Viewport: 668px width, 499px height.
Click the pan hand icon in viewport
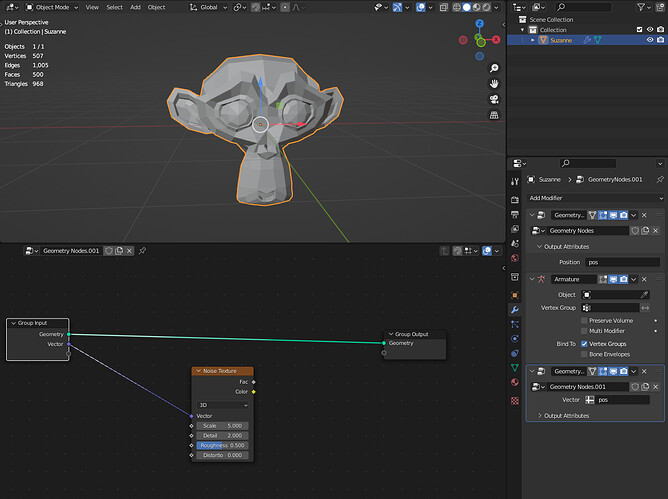click(494, 84)
